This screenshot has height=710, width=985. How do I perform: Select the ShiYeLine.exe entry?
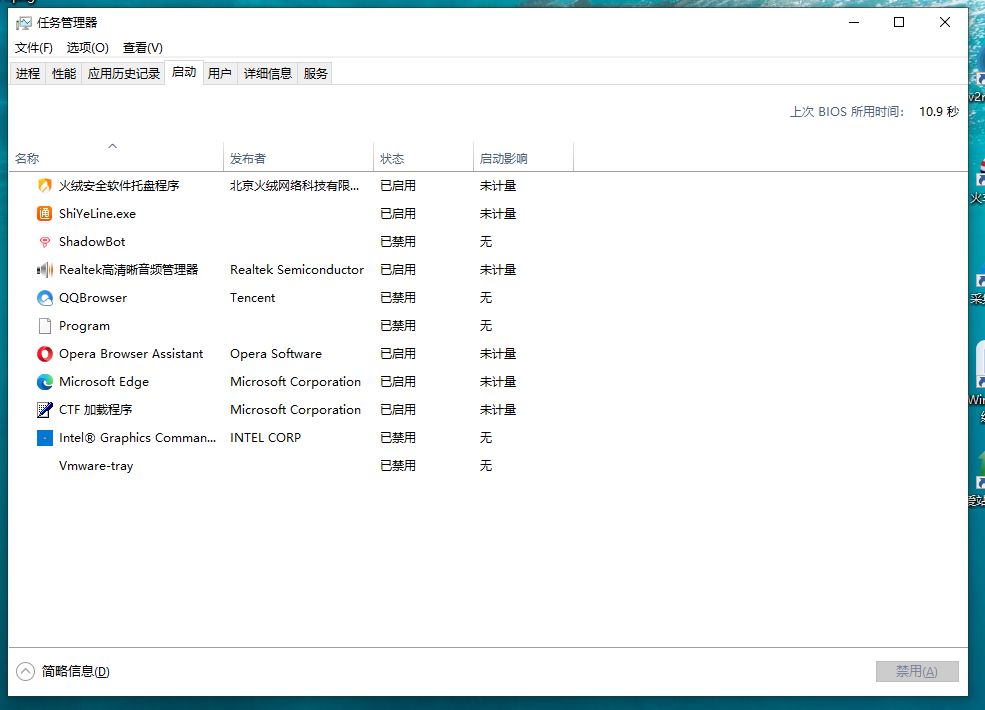pos(97,214)
